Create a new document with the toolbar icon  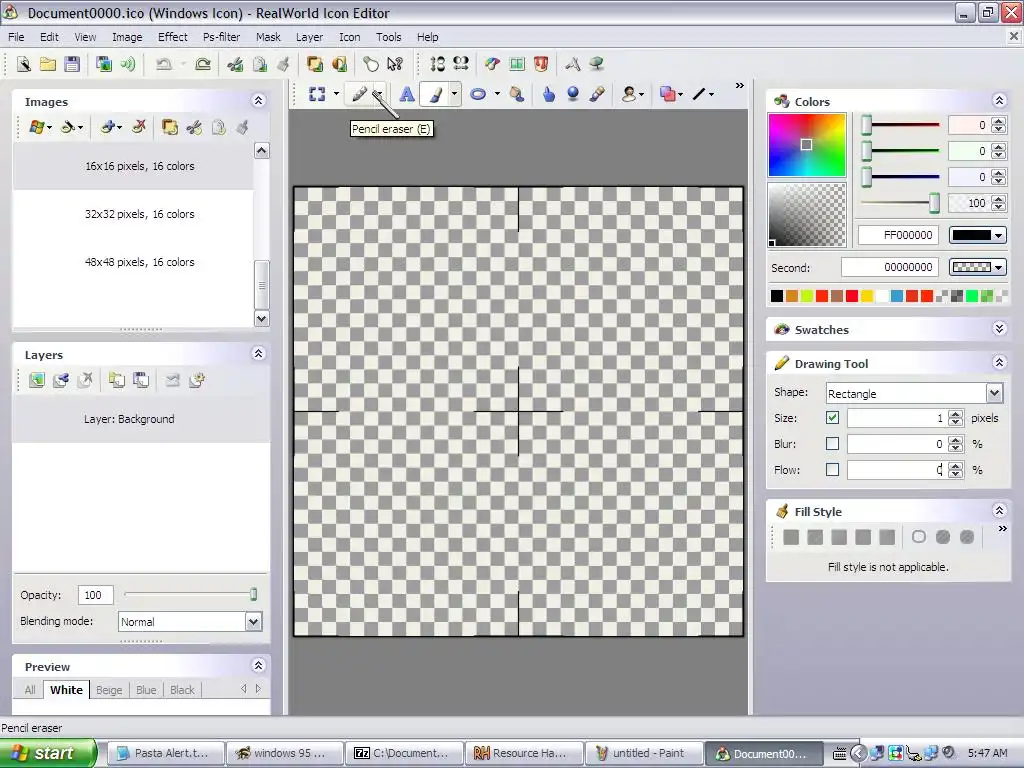point(24,64)
